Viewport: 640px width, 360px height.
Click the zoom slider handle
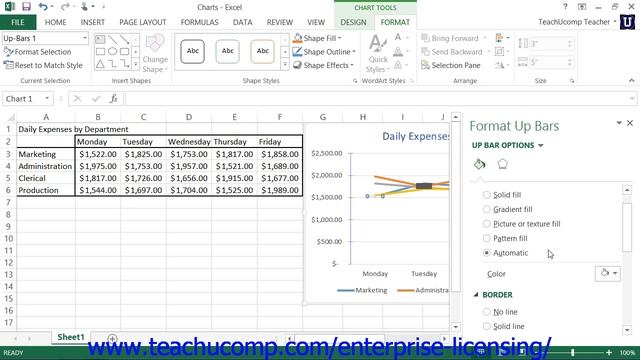click(573, 352)
